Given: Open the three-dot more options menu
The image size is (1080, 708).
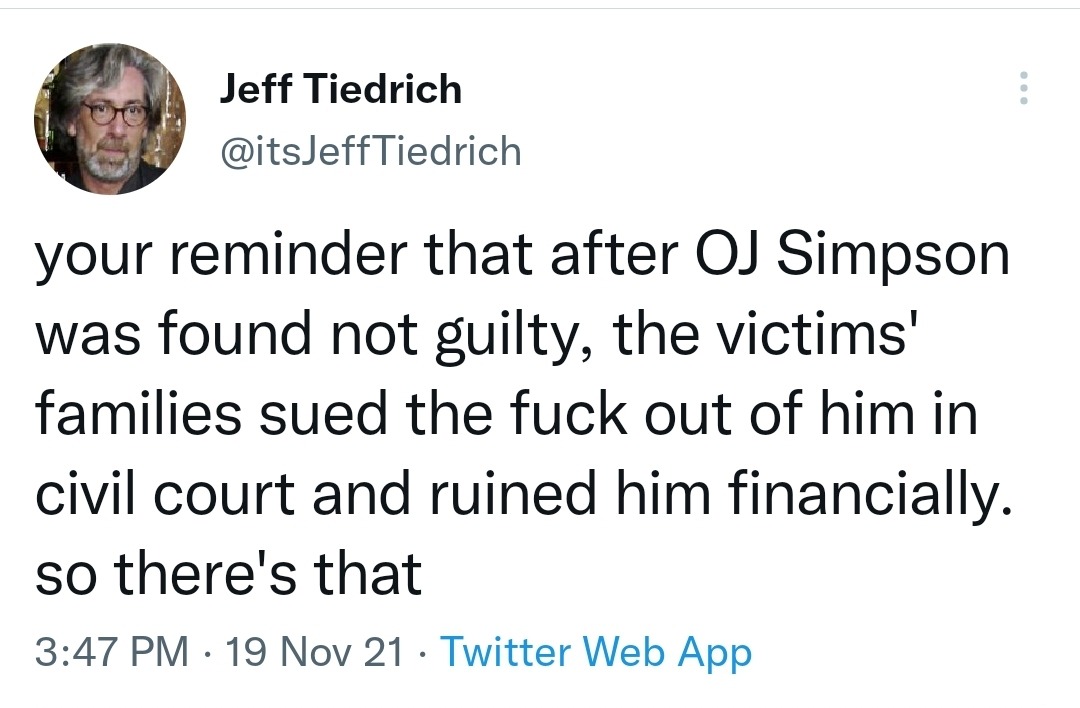Looking at the screenshot, I should coord(1022,90).
